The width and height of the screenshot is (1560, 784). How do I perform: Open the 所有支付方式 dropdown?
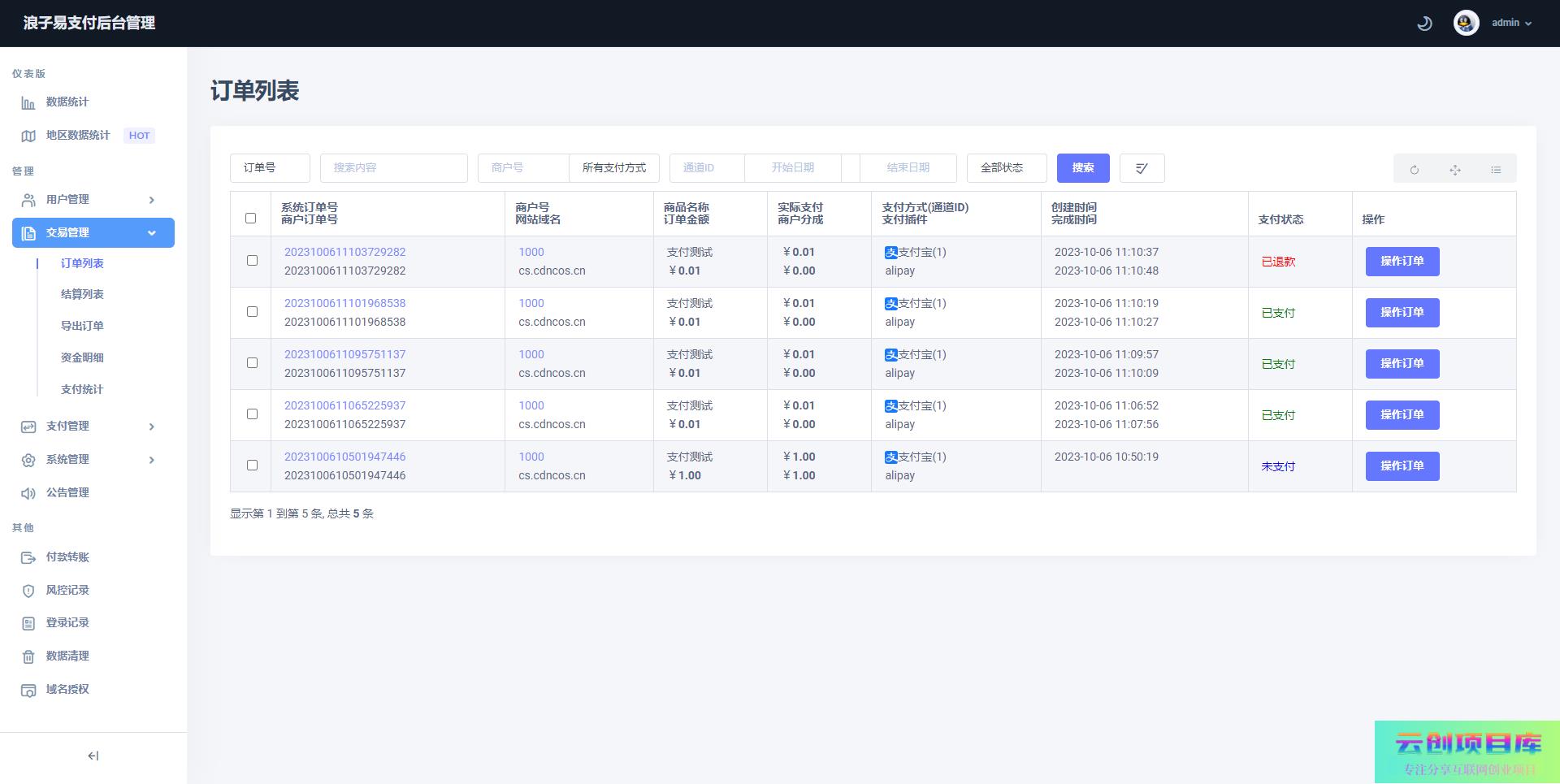(x=613, y=168)
